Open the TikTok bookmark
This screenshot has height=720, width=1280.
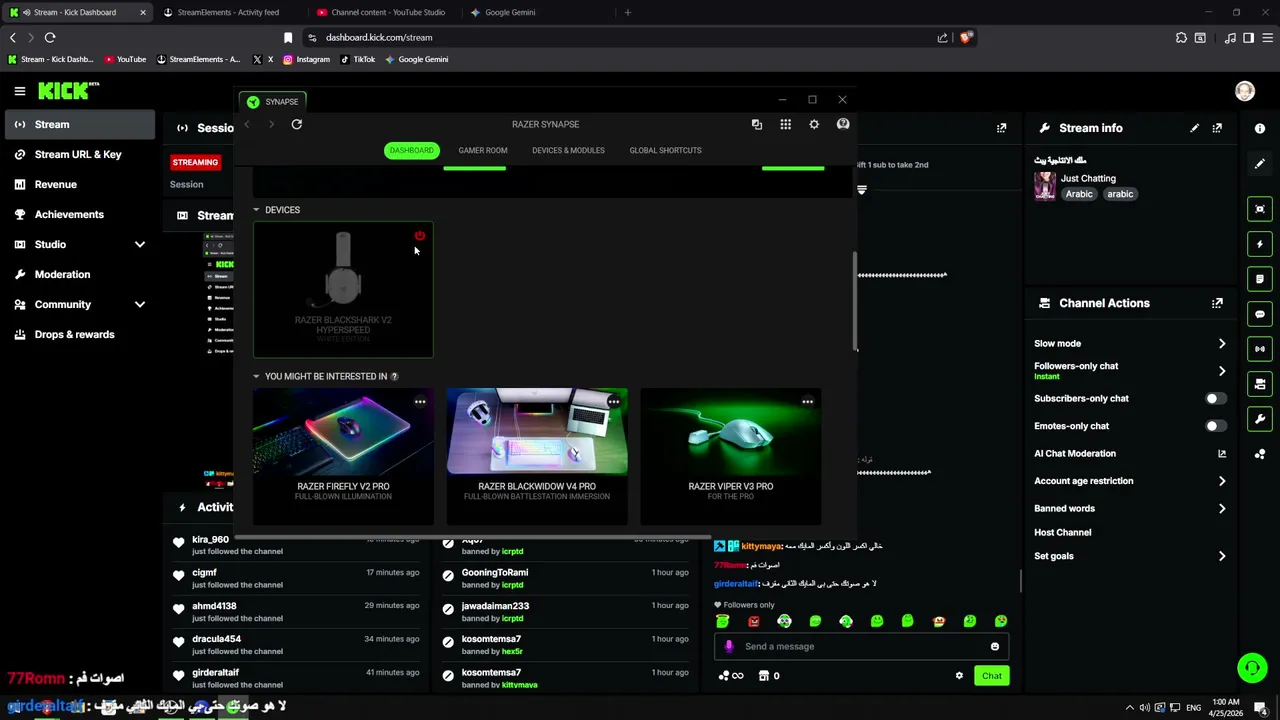[x=357, y=59]
